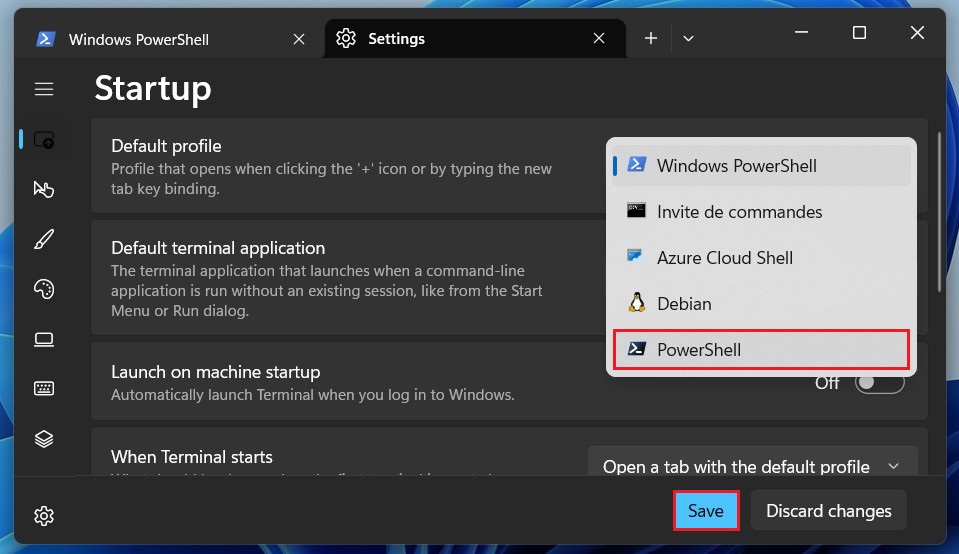Screen dimensions: 959x554
Task: Switch to the Settings tab
Action: [x=475, y=39]
